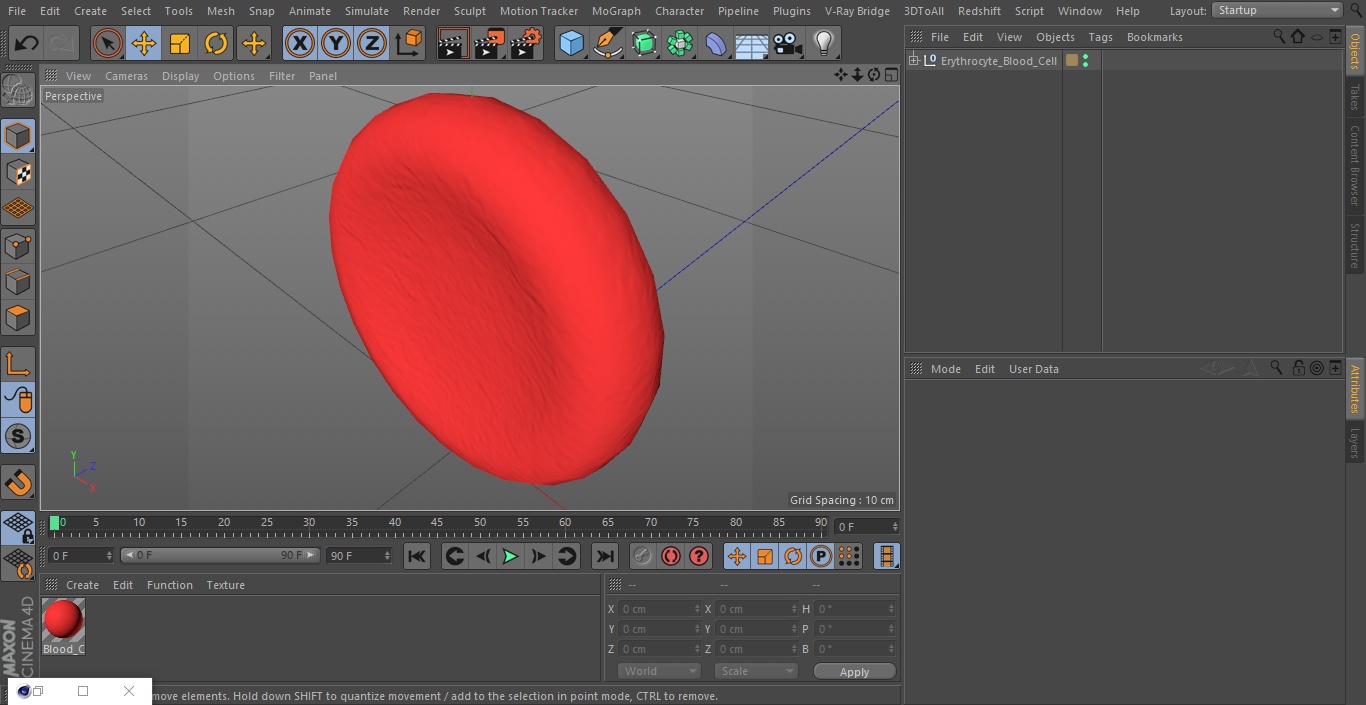
Task: Click the Undo arrow icon
Action: pos(26,44)
